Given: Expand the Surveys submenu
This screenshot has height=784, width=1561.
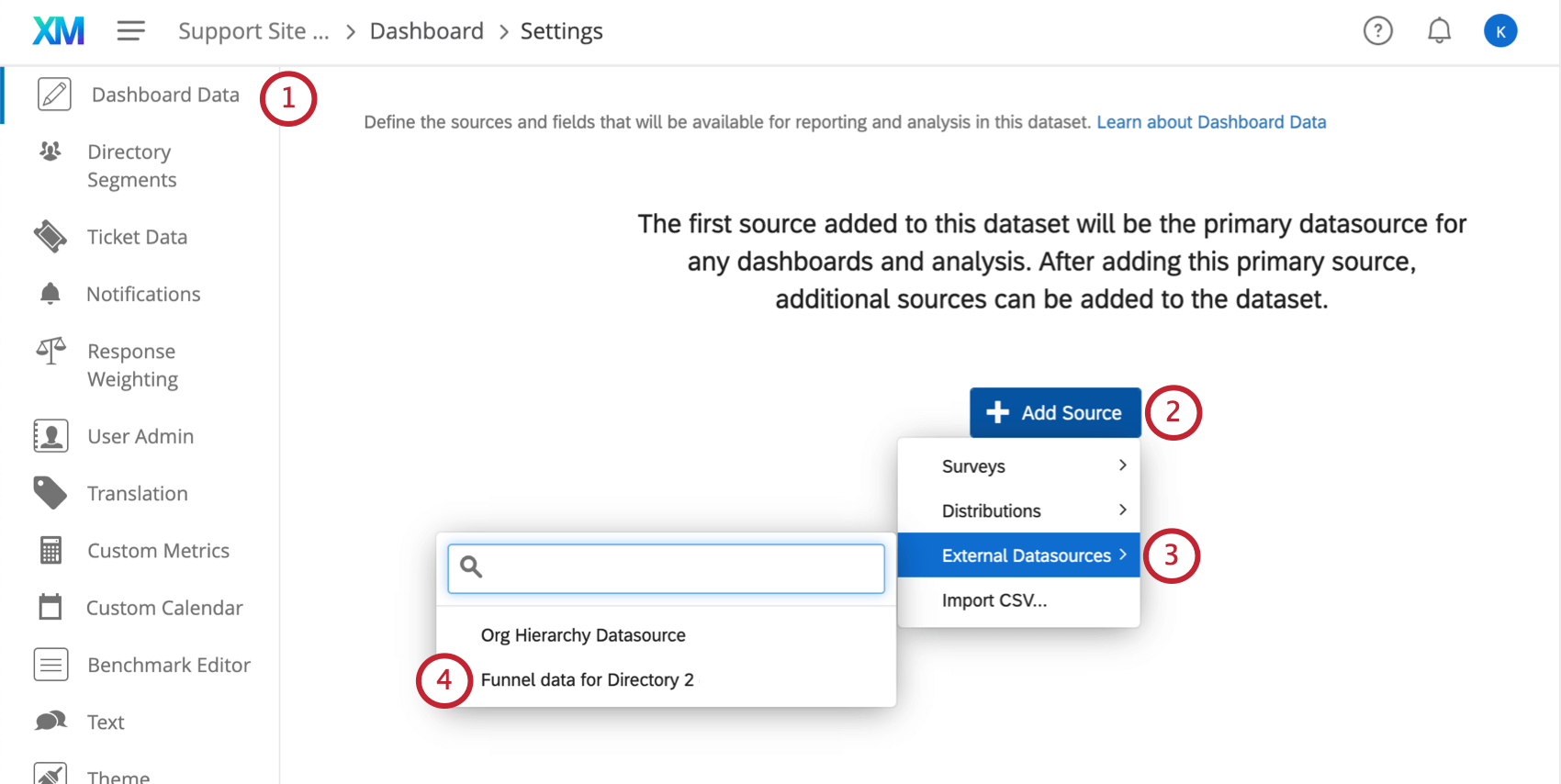Looking at the screenshot, I should tap(1018, 466).
